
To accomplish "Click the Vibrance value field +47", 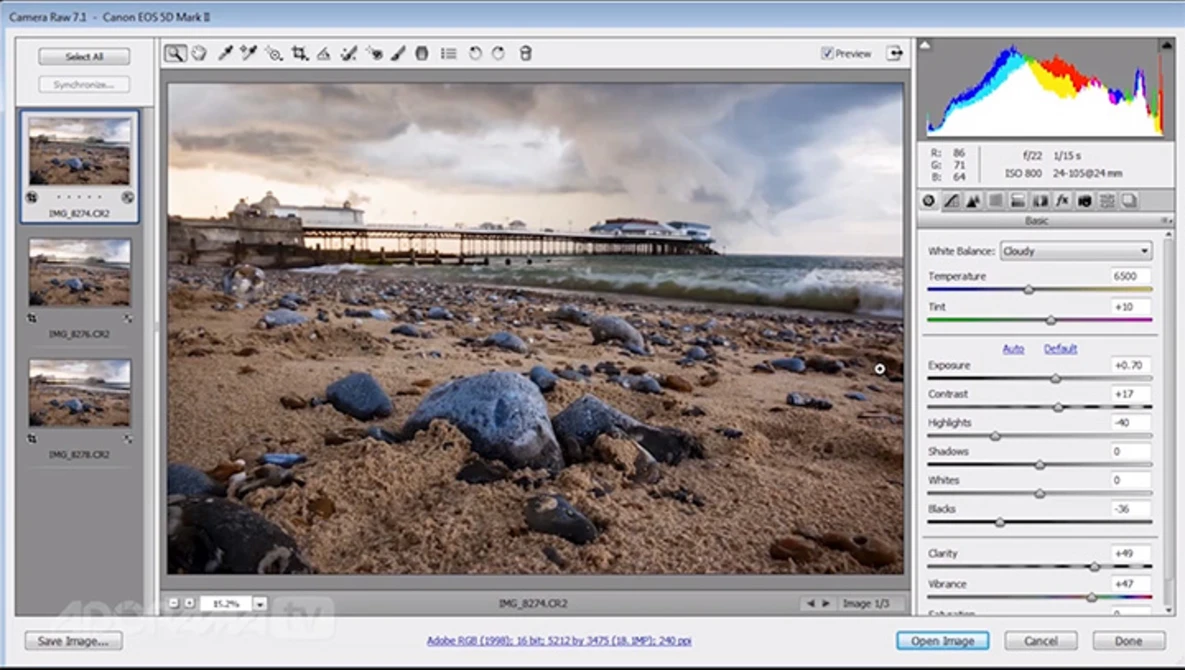I will tap(1131, 584).
